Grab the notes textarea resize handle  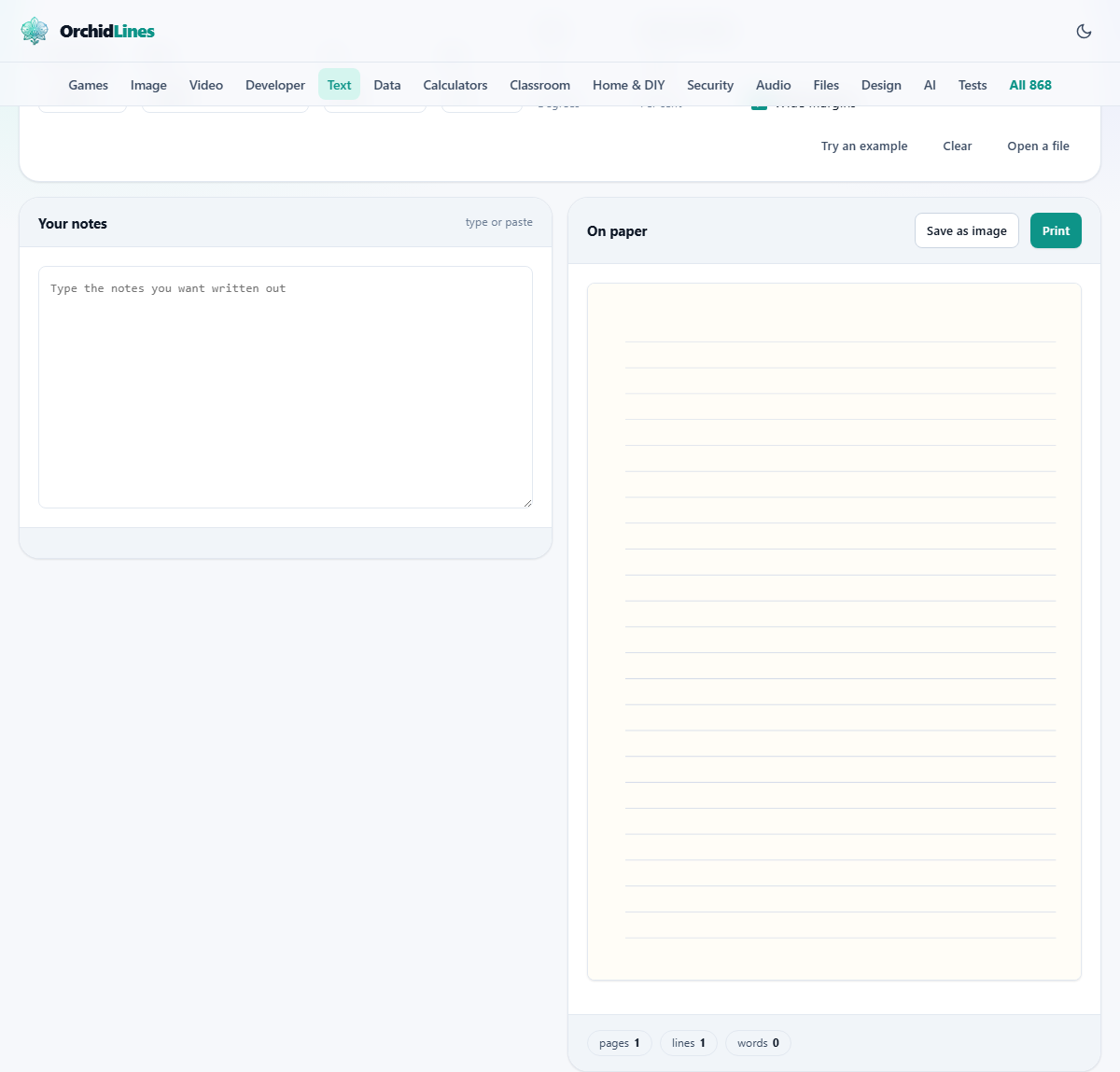527,503
